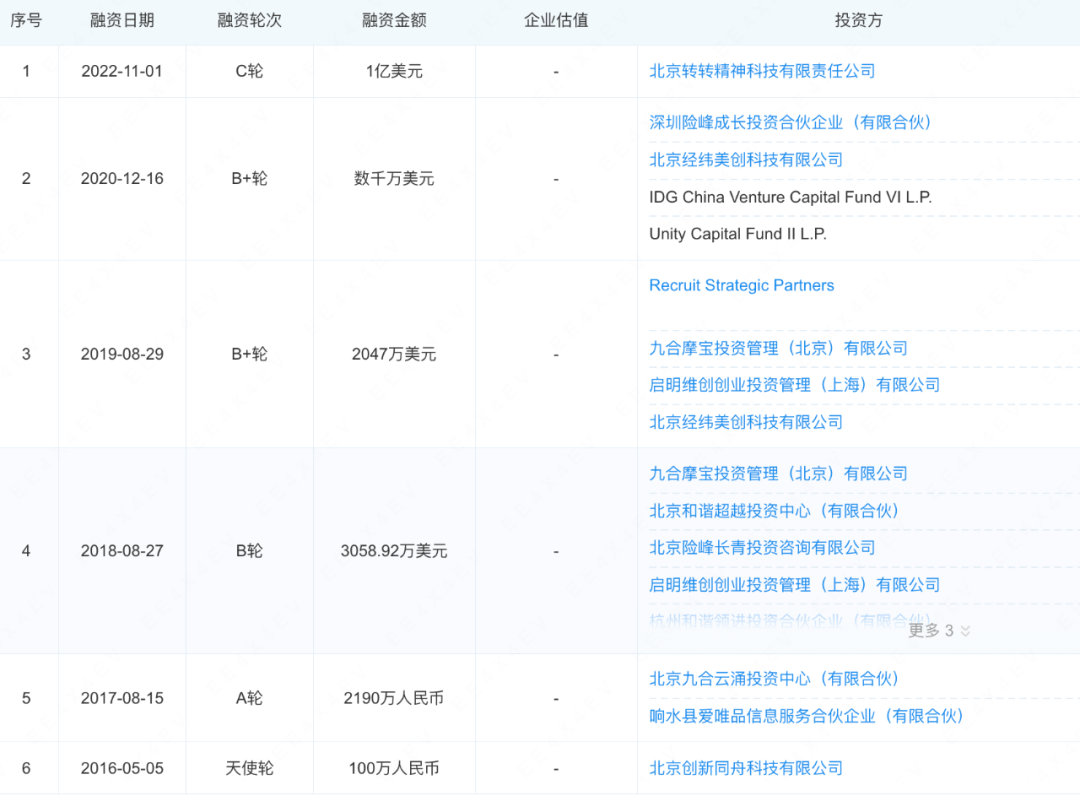Open 北京创新同舟科技有限公司 angel investor link
This screenshot has height=796, width=1080.
pyautogui.click(x=746, y=768)
